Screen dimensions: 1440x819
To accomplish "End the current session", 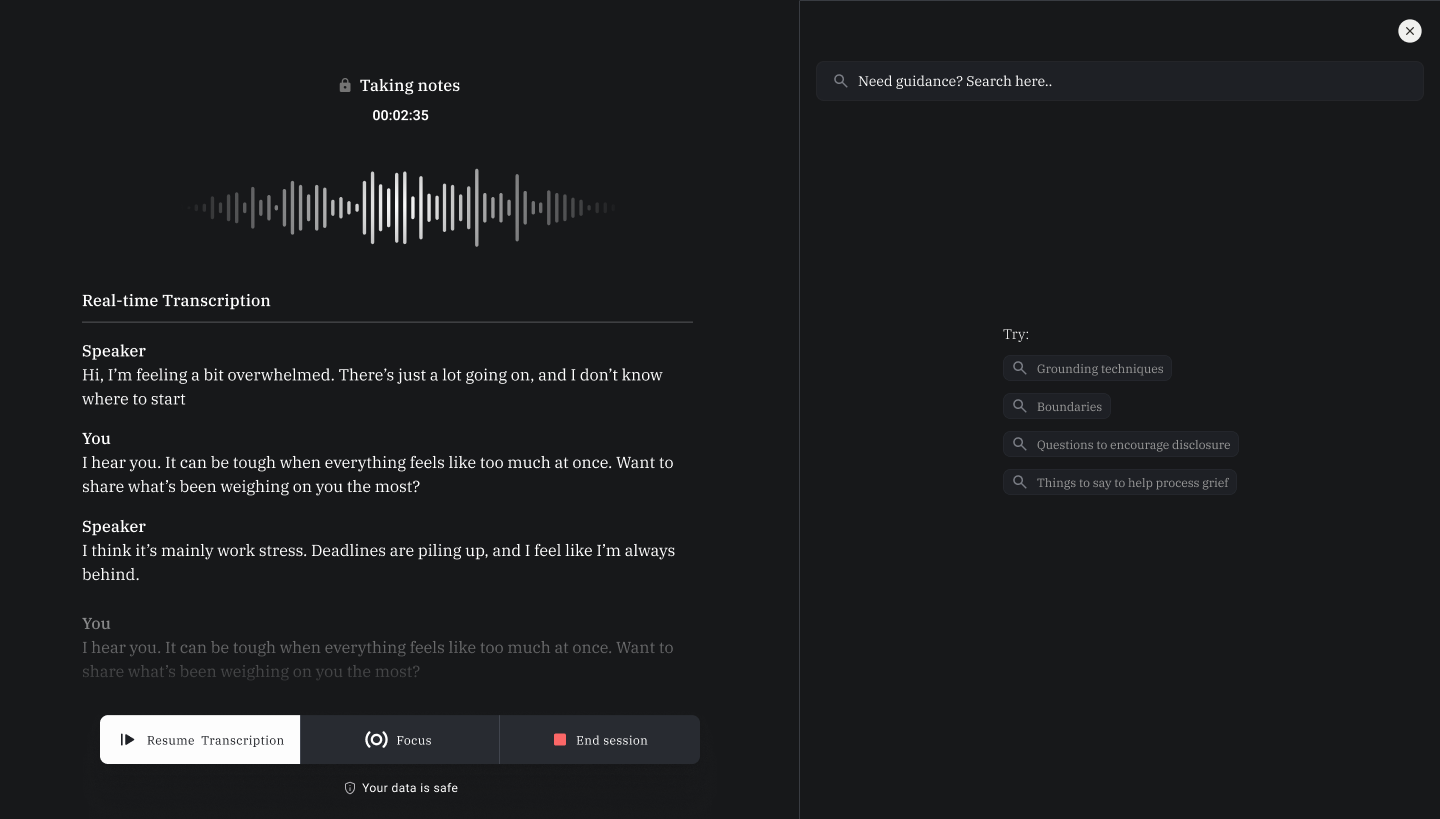I will 600,740.
